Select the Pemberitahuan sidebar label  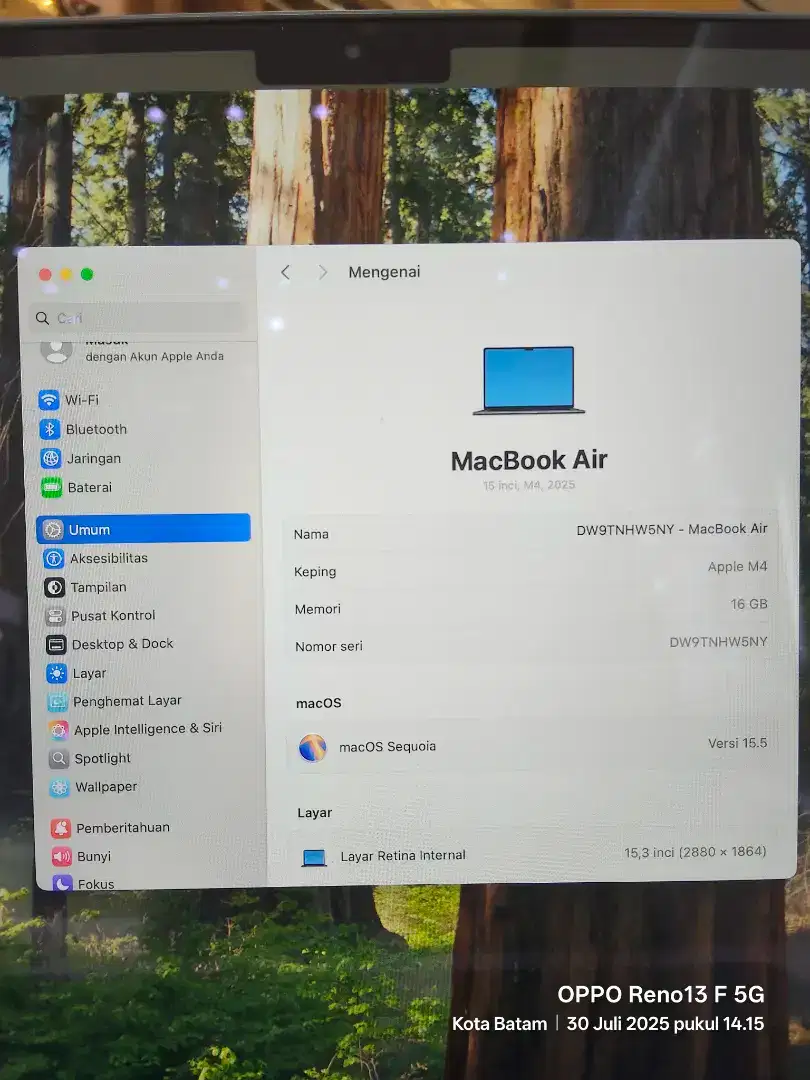pyautogui.click(x=123, y=827)
